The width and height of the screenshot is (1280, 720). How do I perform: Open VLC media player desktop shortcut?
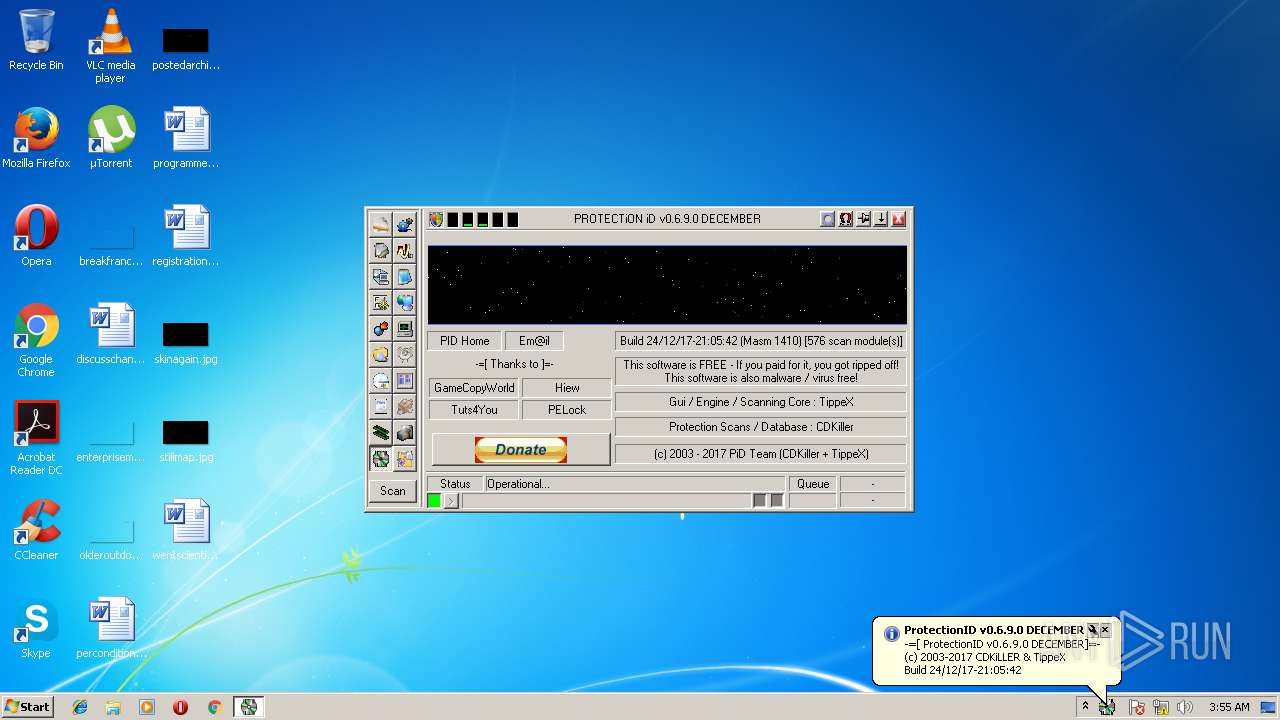pos(110,46)
